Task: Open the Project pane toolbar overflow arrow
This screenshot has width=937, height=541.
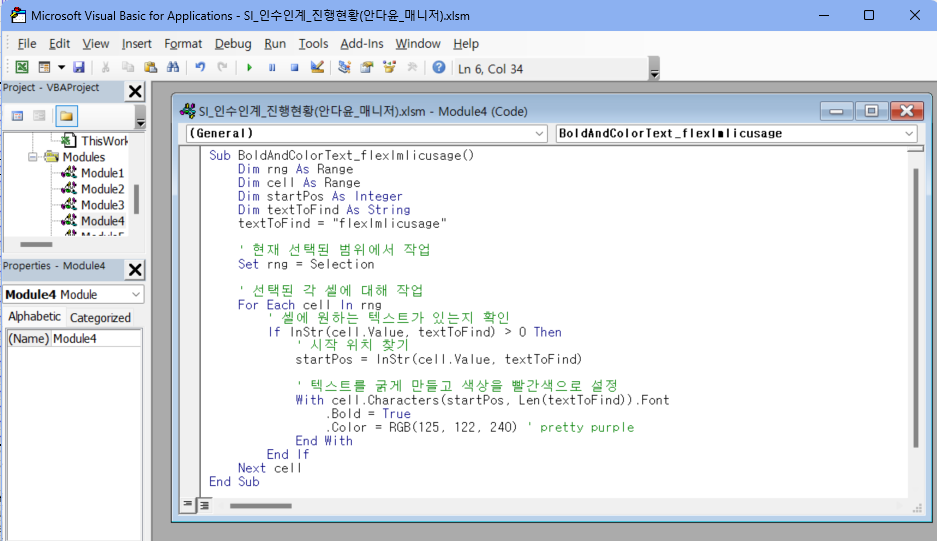Action: 140,117
